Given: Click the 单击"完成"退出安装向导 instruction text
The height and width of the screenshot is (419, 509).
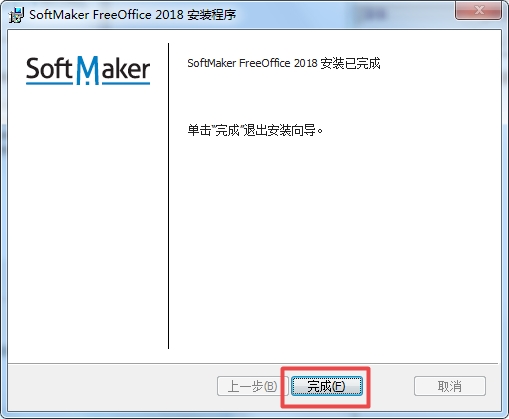Looking at the screenshot, I should (255, 130).
